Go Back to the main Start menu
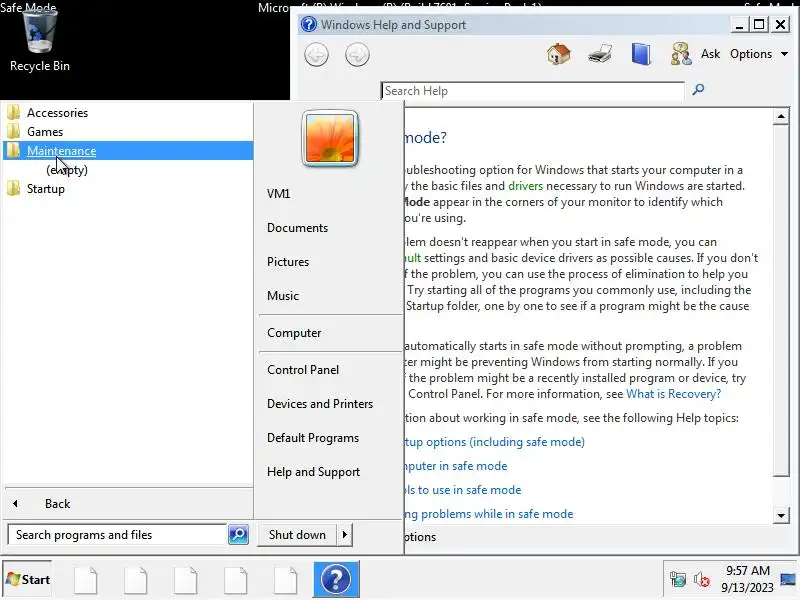This screenshot has height=600, width=800. click(x=57, y=504)
